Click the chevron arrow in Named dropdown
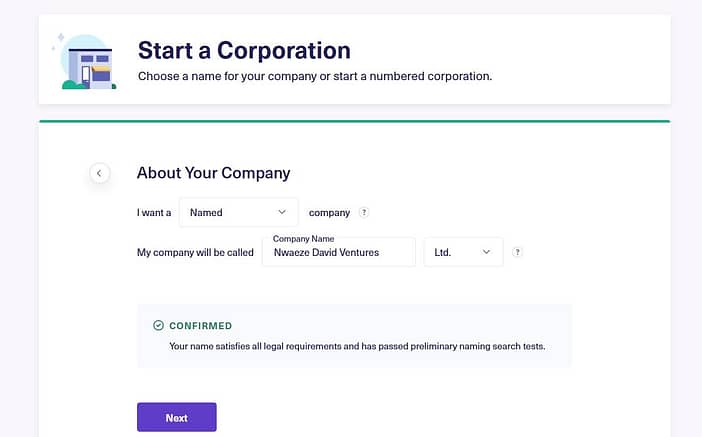 [x=282, y=212]
